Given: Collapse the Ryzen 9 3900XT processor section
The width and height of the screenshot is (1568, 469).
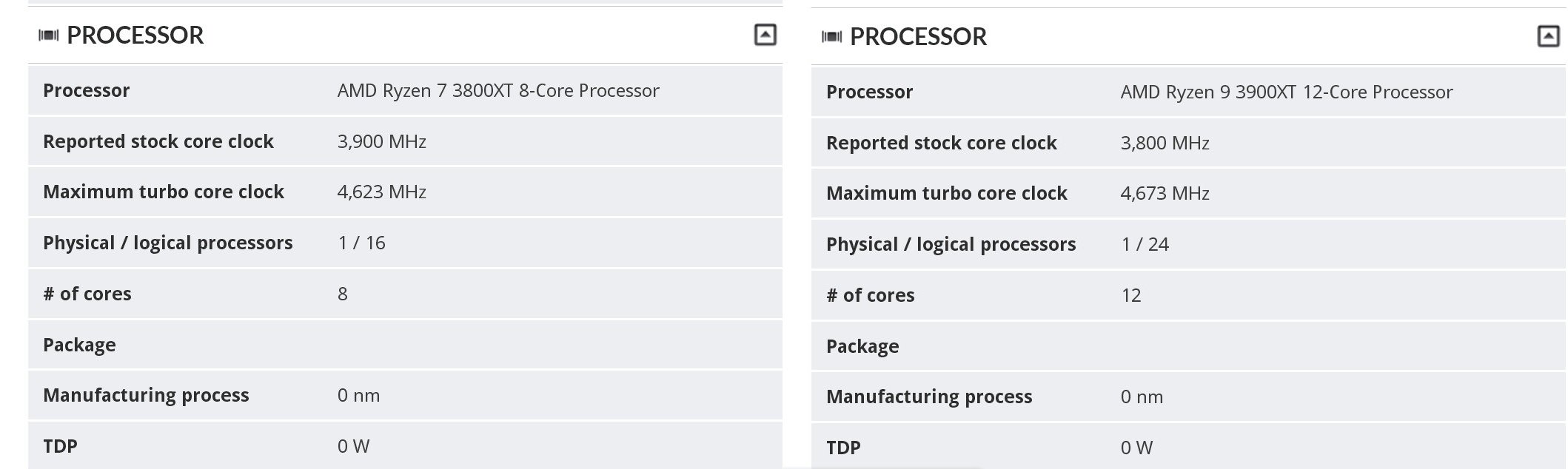Looking at the screenshot, I should pyautogui.click(x=1548, y=36).
